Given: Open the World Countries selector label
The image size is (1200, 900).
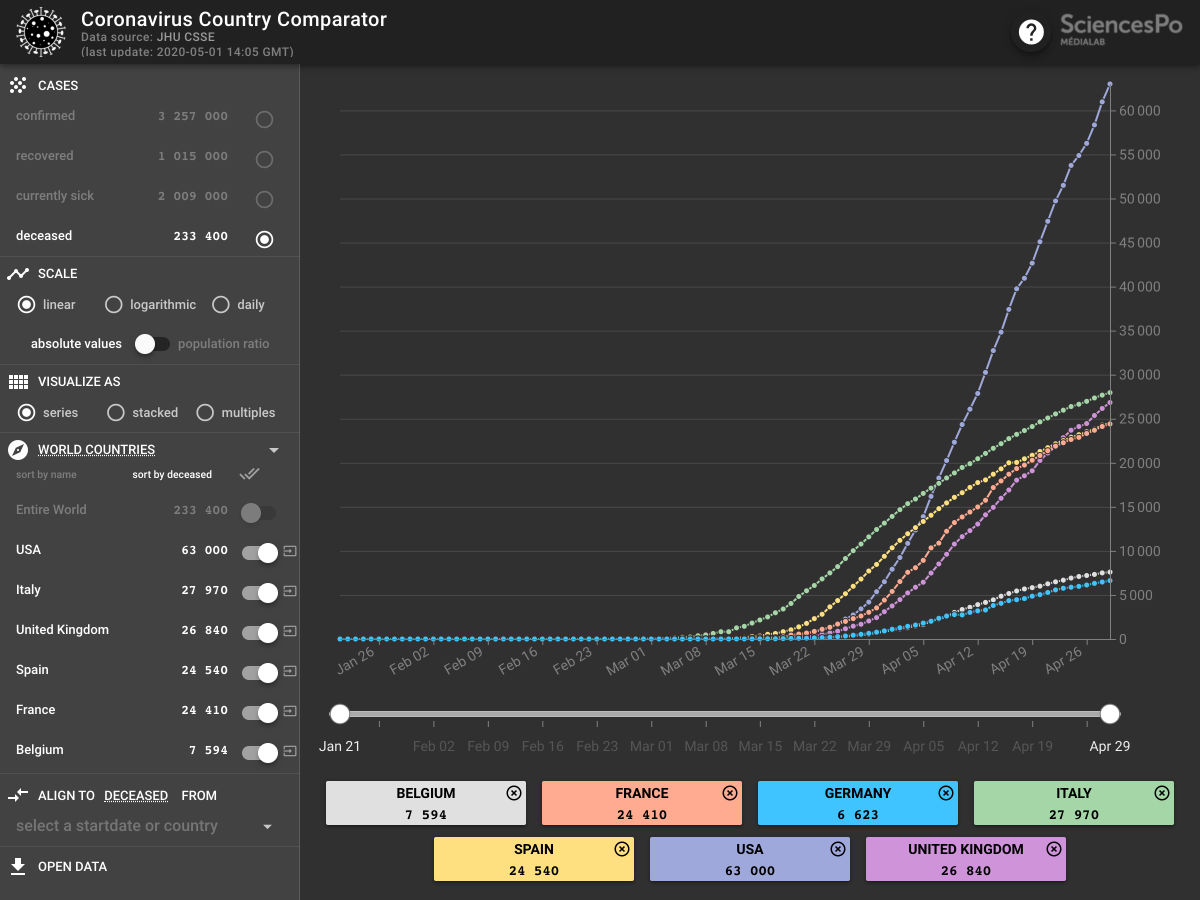Looking at the screenshot, I should pos(96,450).
